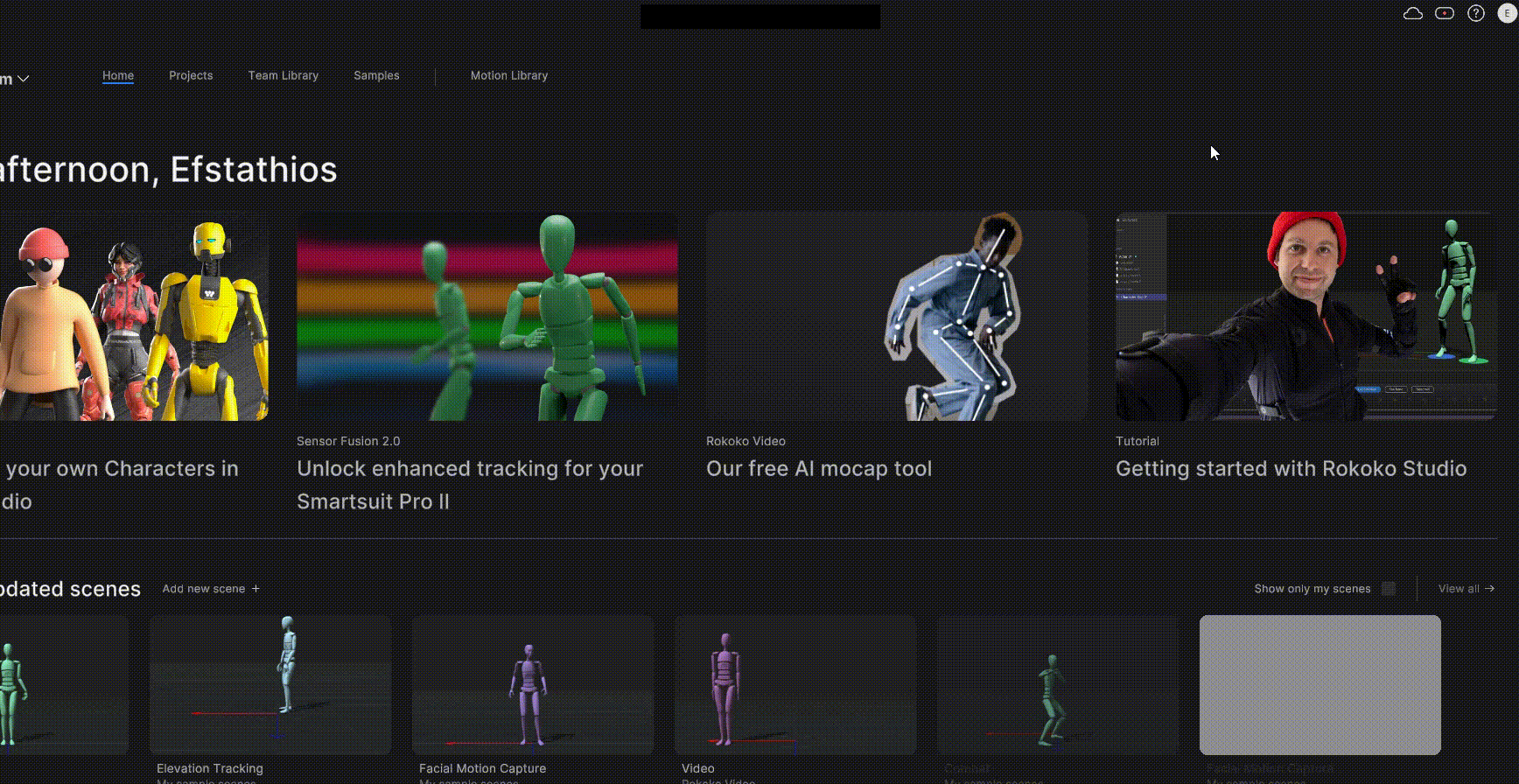
Task: Switch to the Home tab
Action: (x=118, y=76)
